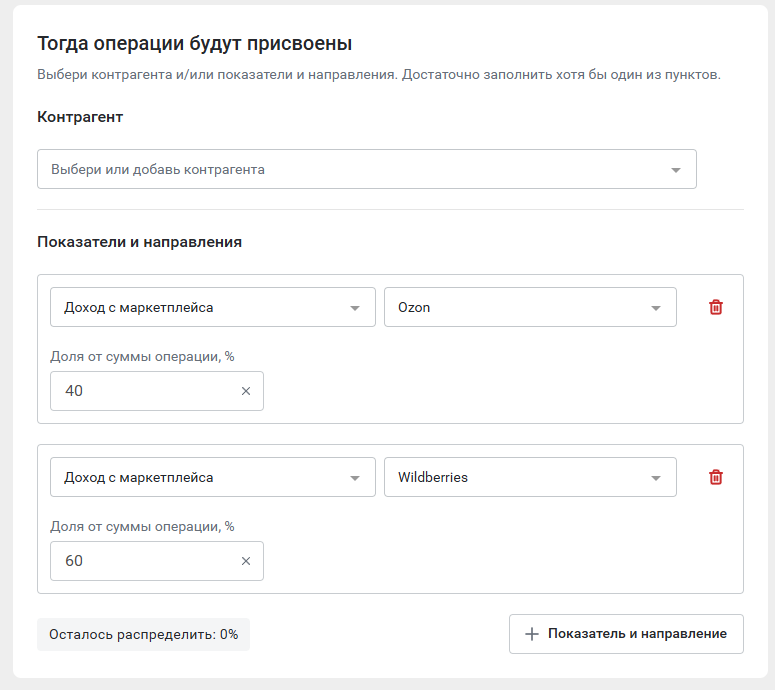Screen dimensions: 775x690
Task: Add new Показатель и направление
Action: coord(626,634)
